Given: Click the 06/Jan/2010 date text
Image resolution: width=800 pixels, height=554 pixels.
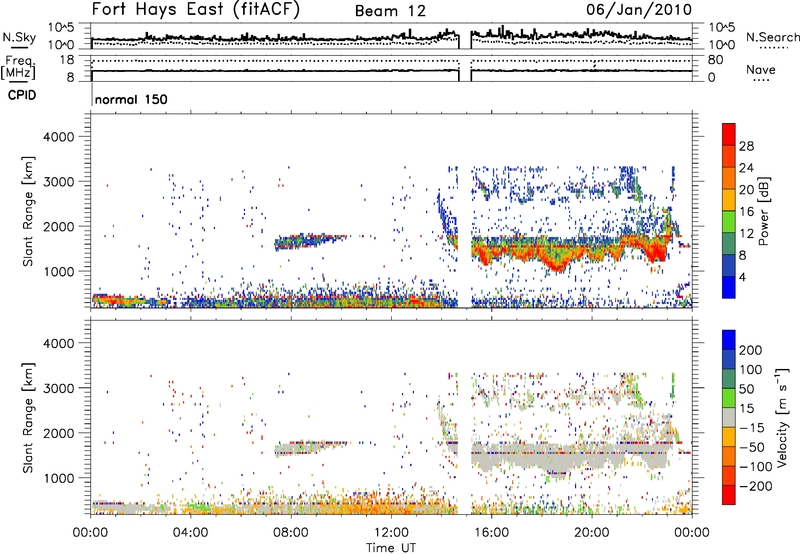Looking at the screenshot, I should coord(648,10).
